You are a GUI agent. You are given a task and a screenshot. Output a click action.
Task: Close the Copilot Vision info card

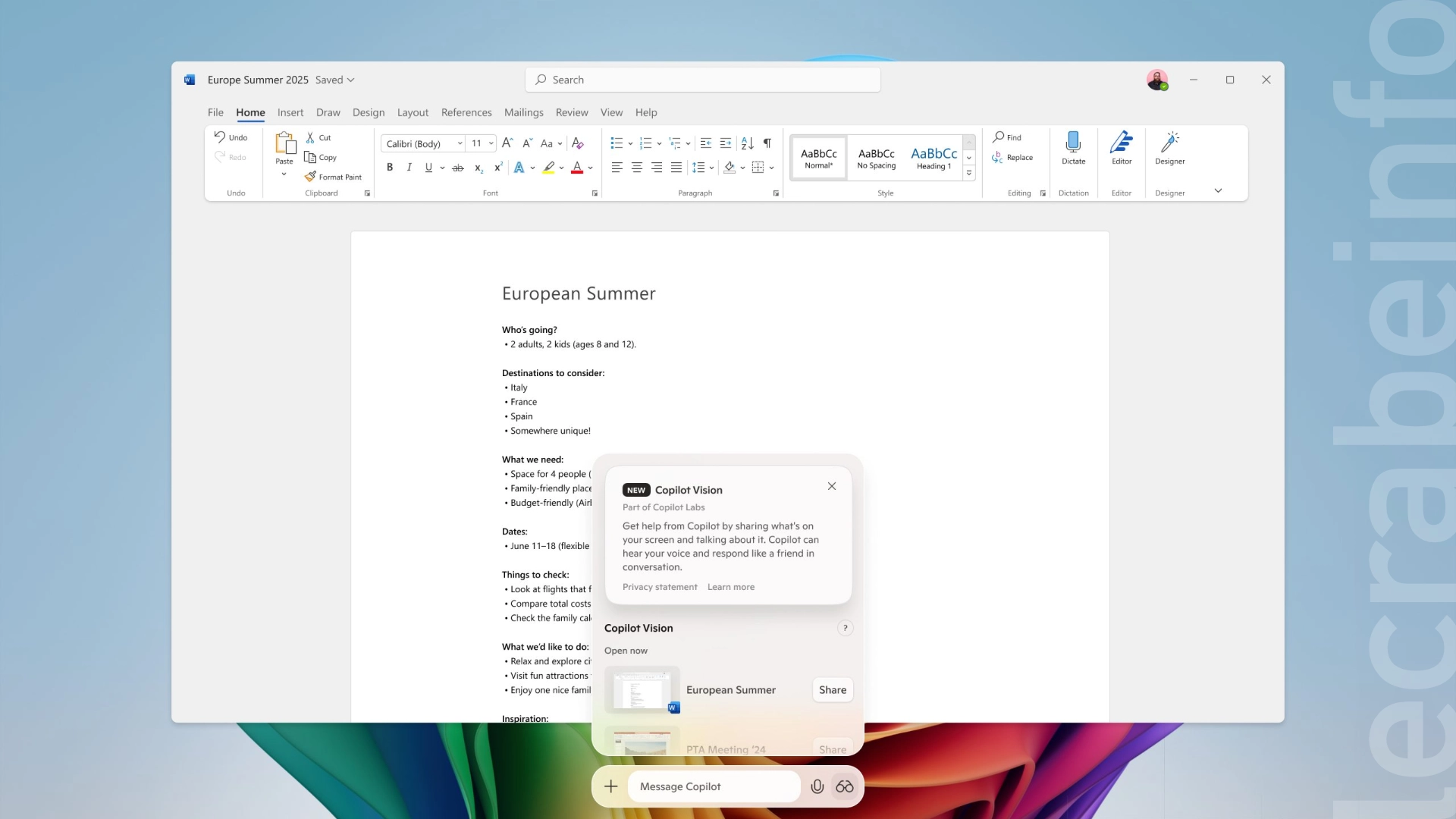tap(832, 486)
